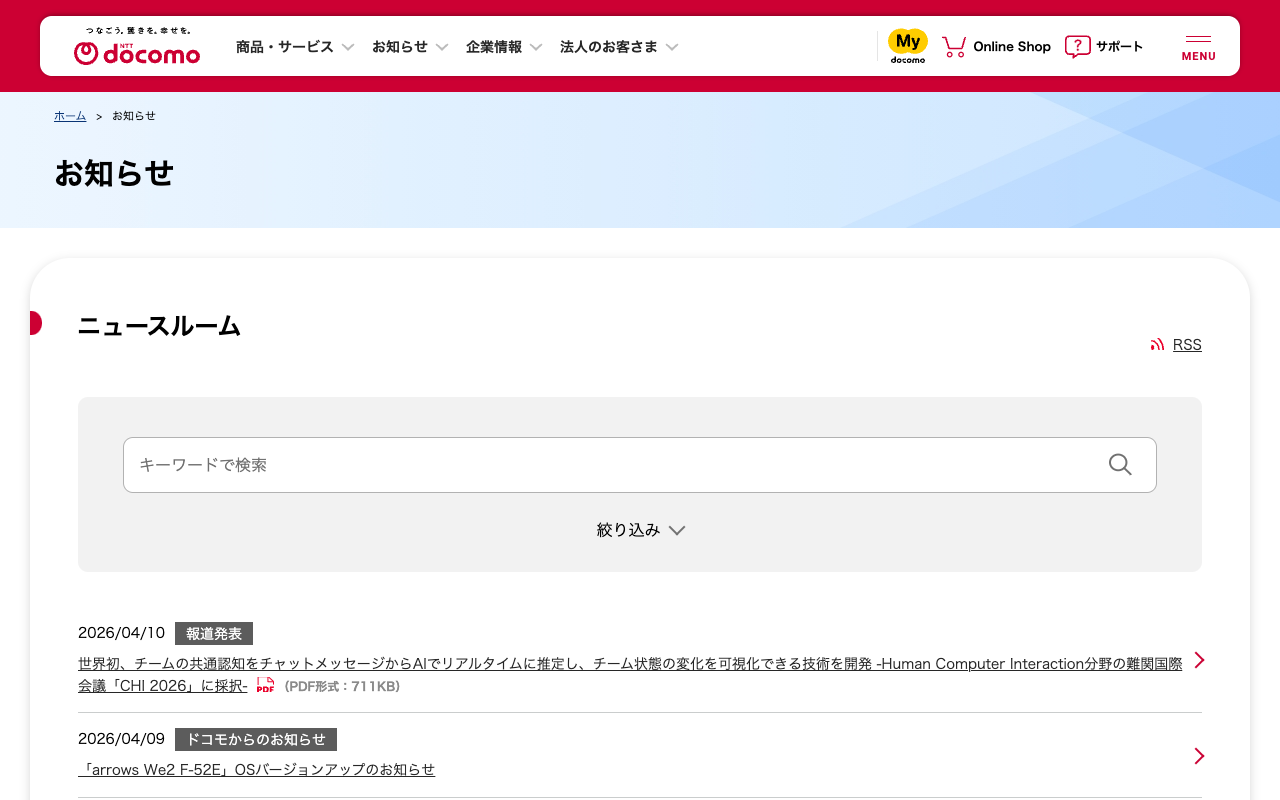Click the (PDF形式：711KB) file size text
Image resolution: width=1280 pixels, height=800 pixels.
click(342, 686)
